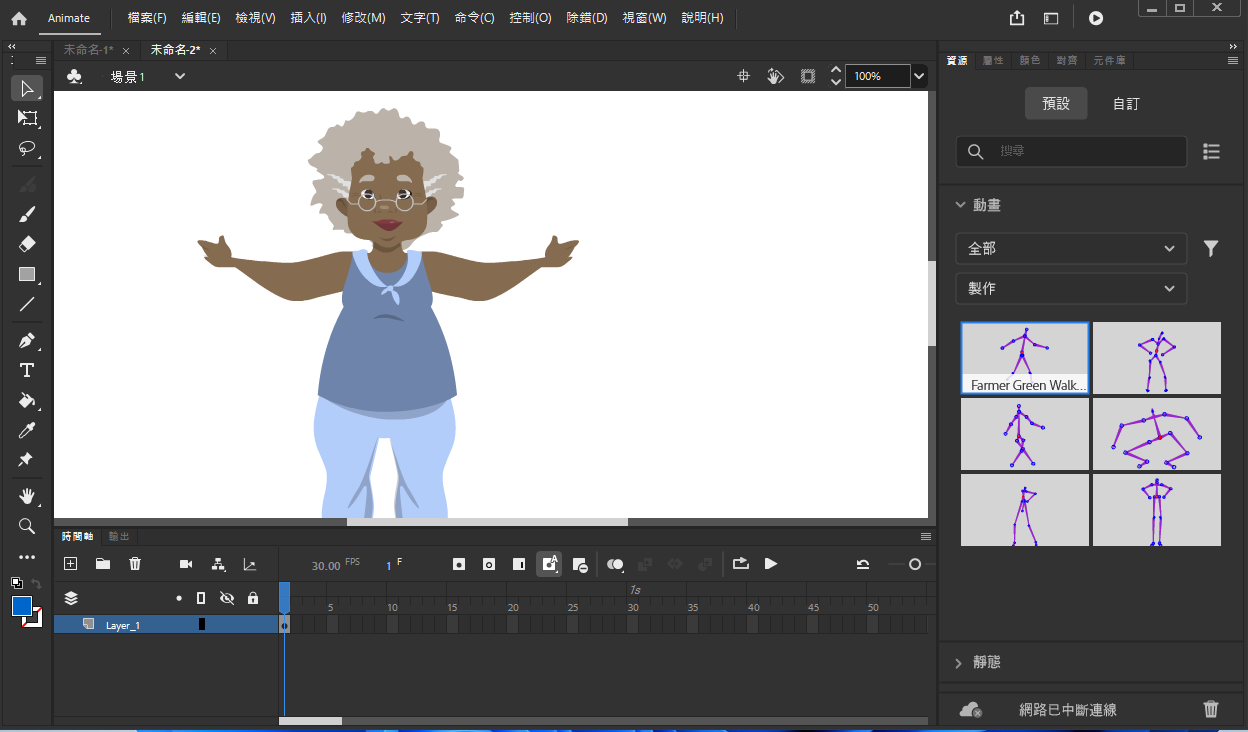
Task: Switch to the 未命名-1* document tab
Action: point(88,49)
